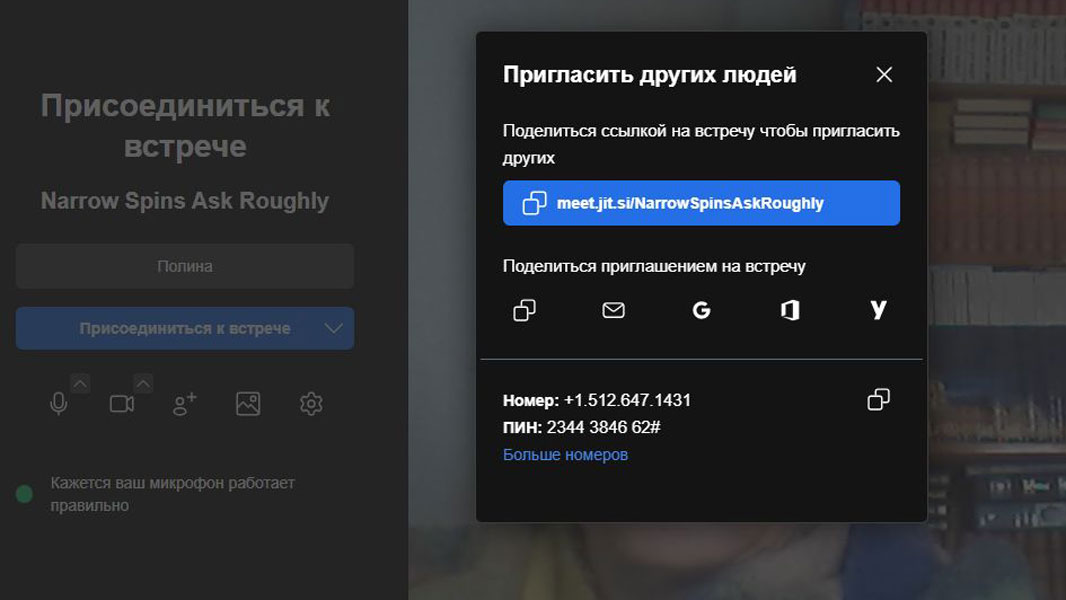Toggle the camera on or off
Viewport: 1066px width, 600px height.
[122, 404]
